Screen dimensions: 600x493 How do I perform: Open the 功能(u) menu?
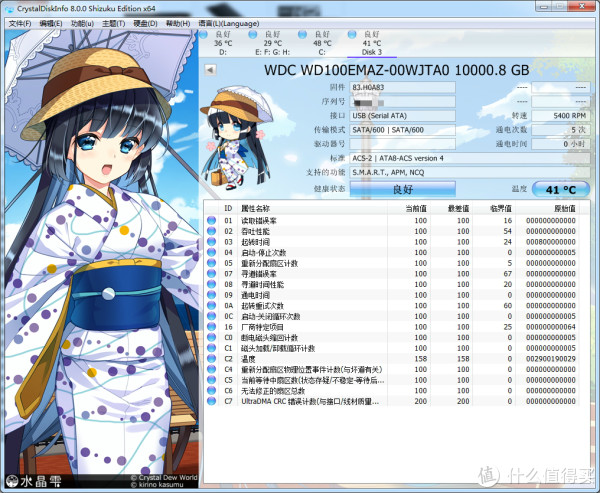[82, 24]
